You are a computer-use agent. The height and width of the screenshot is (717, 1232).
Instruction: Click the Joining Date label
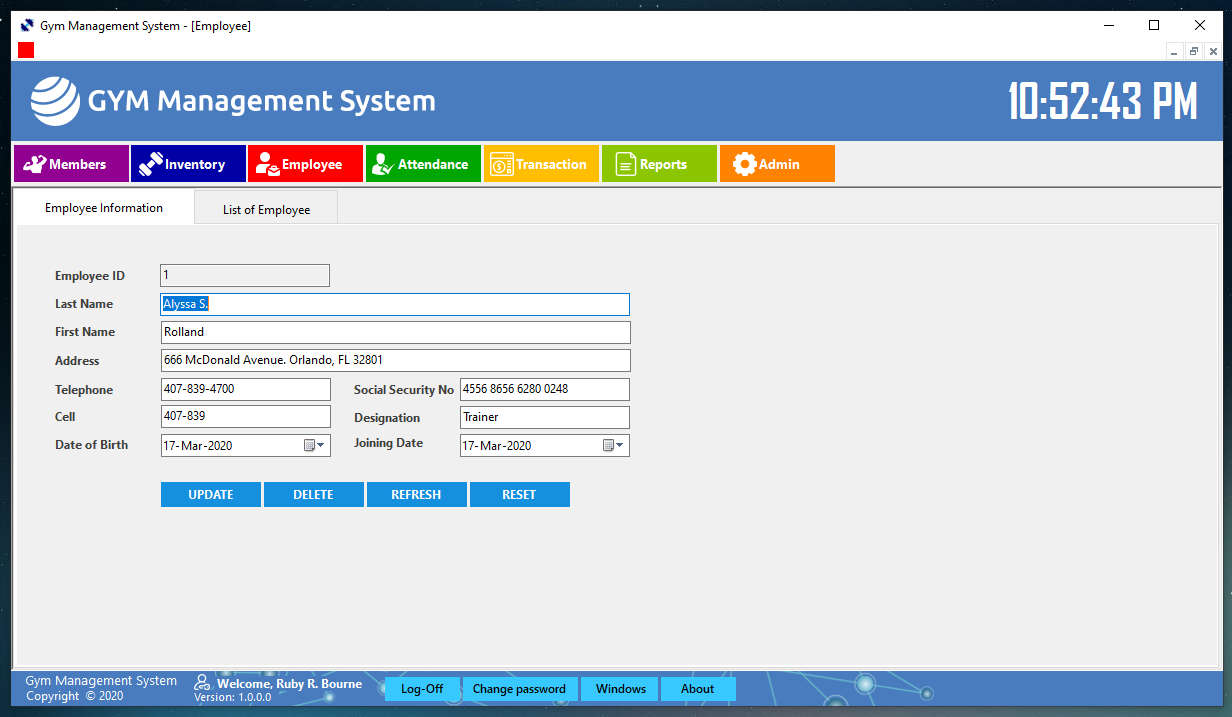click(x=388, y=443)
